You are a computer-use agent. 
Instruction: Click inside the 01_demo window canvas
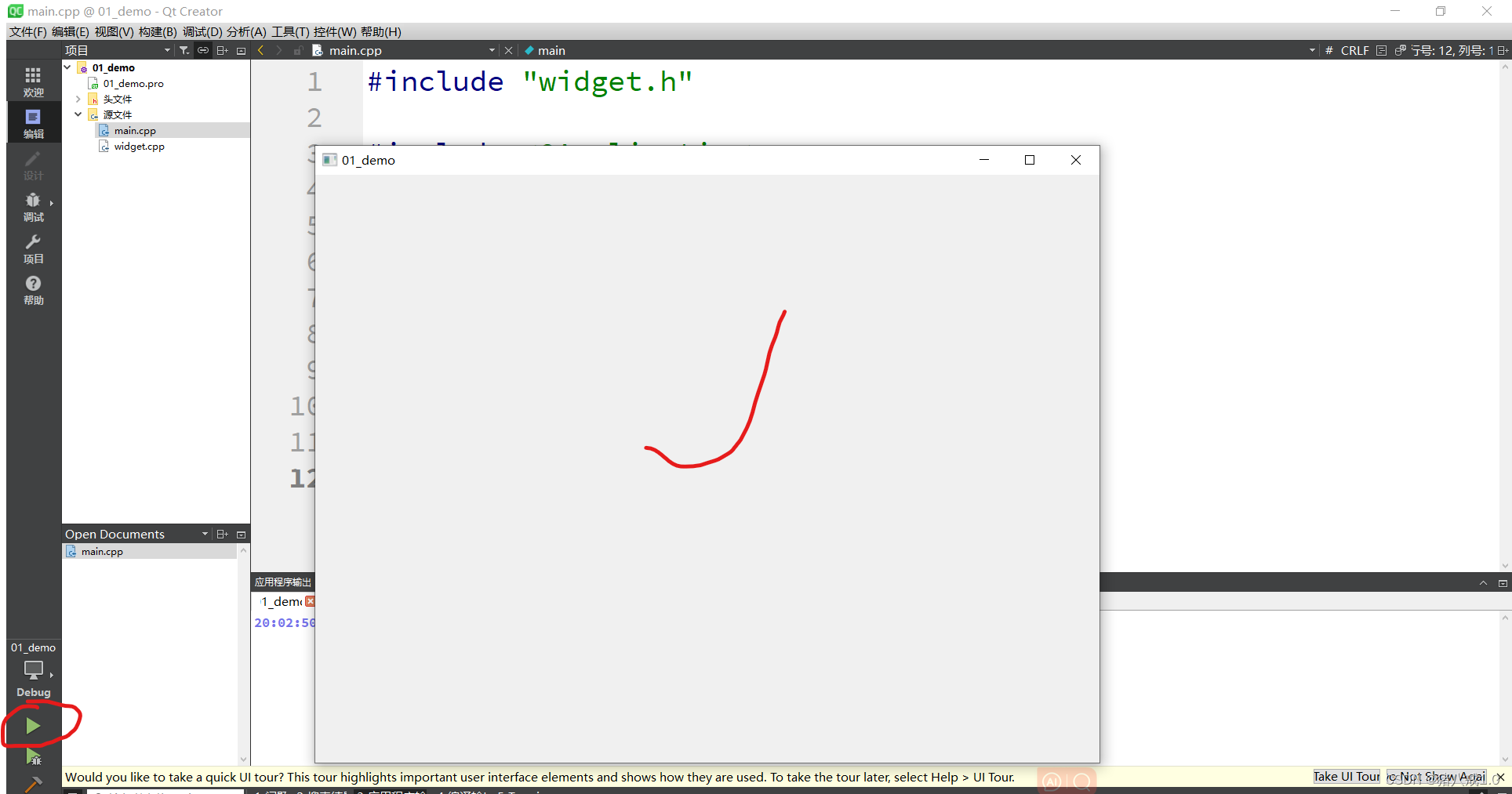tap(707, 468)
